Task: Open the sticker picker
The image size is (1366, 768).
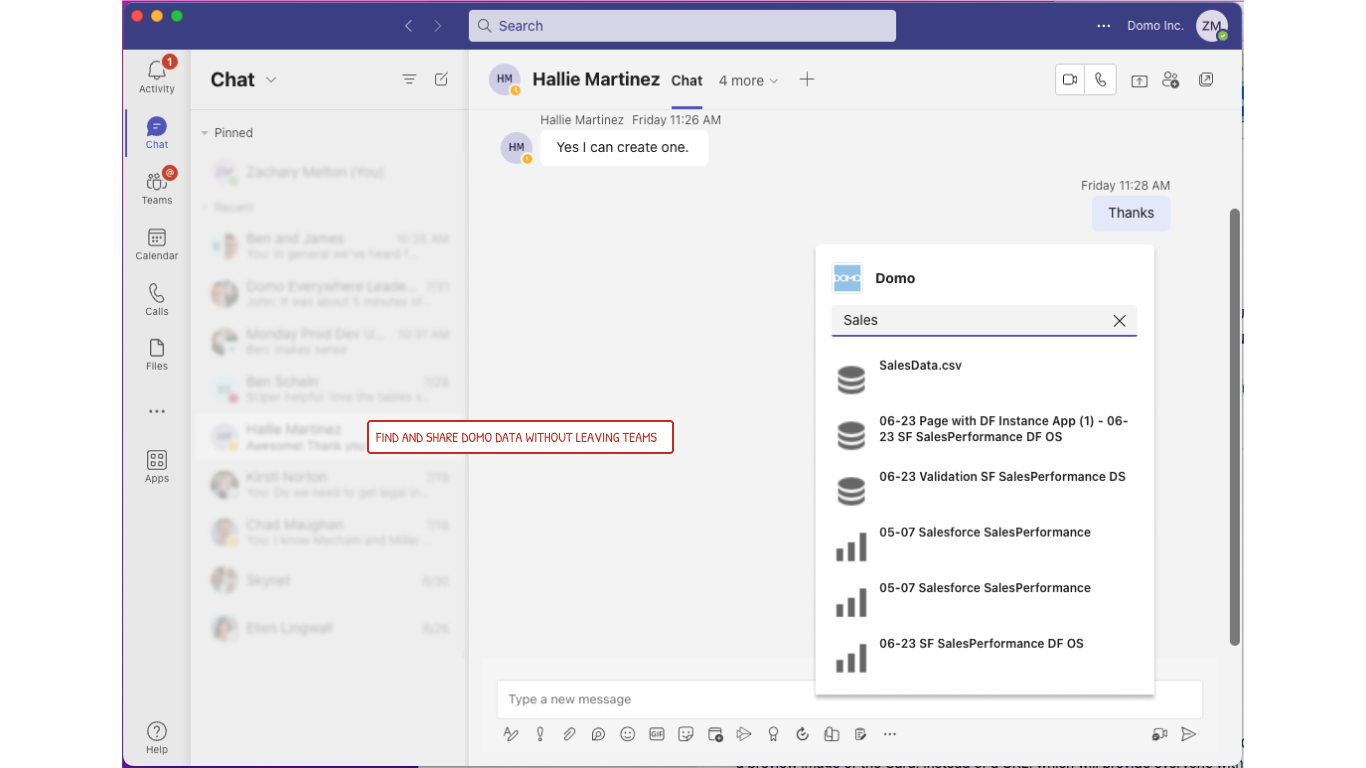Action: click(686, 734)
